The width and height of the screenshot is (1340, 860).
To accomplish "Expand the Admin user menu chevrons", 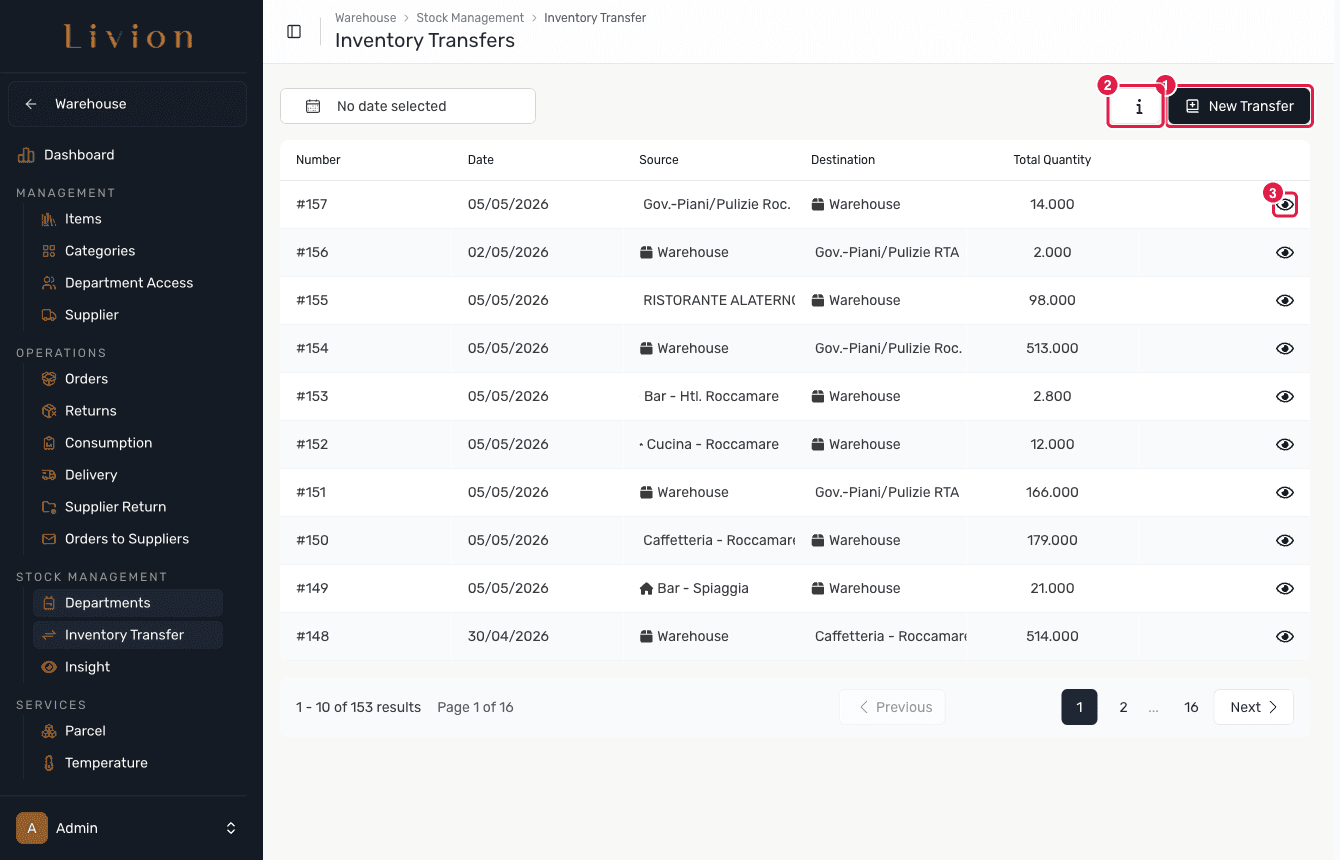I will [231, 828].
